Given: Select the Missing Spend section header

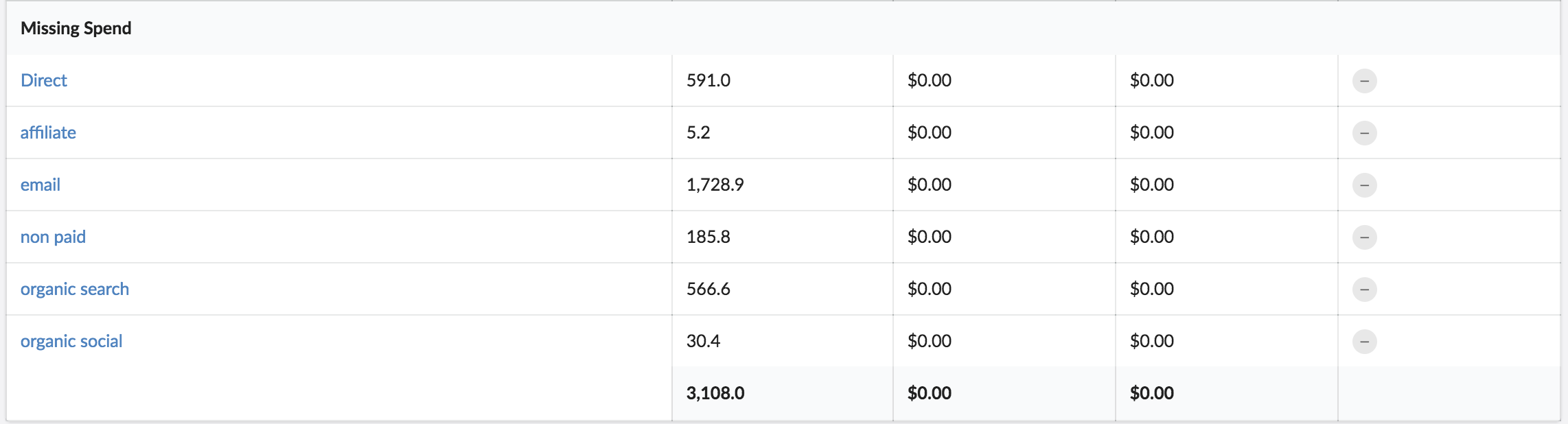Looking at the screenshot, I should tap(76, 28).
